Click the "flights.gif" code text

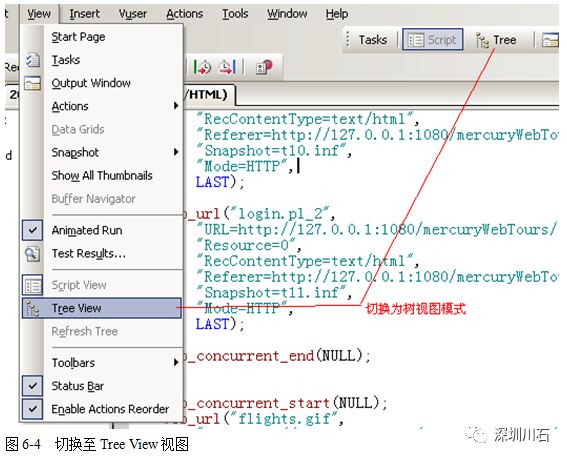tap(284, 419)
